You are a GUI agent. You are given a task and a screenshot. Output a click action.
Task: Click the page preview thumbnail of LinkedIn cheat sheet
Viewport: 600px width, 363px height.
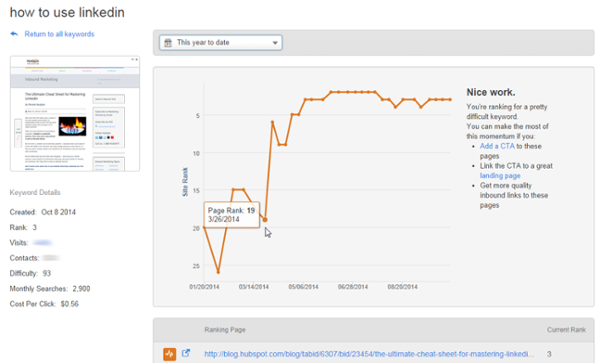pos(75,114)
